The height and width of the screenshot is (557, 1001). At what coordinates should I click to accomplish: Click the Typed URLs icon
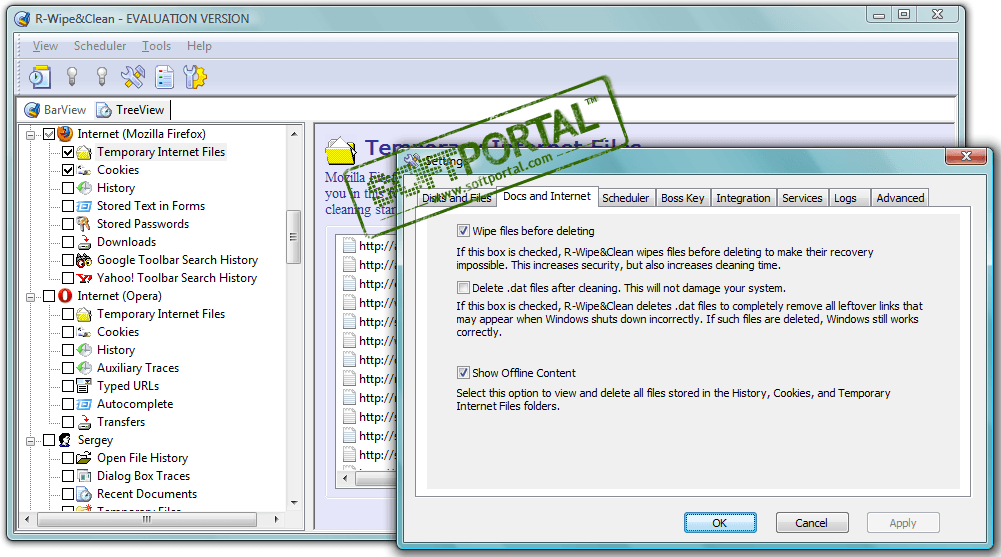tap(84, 386)
